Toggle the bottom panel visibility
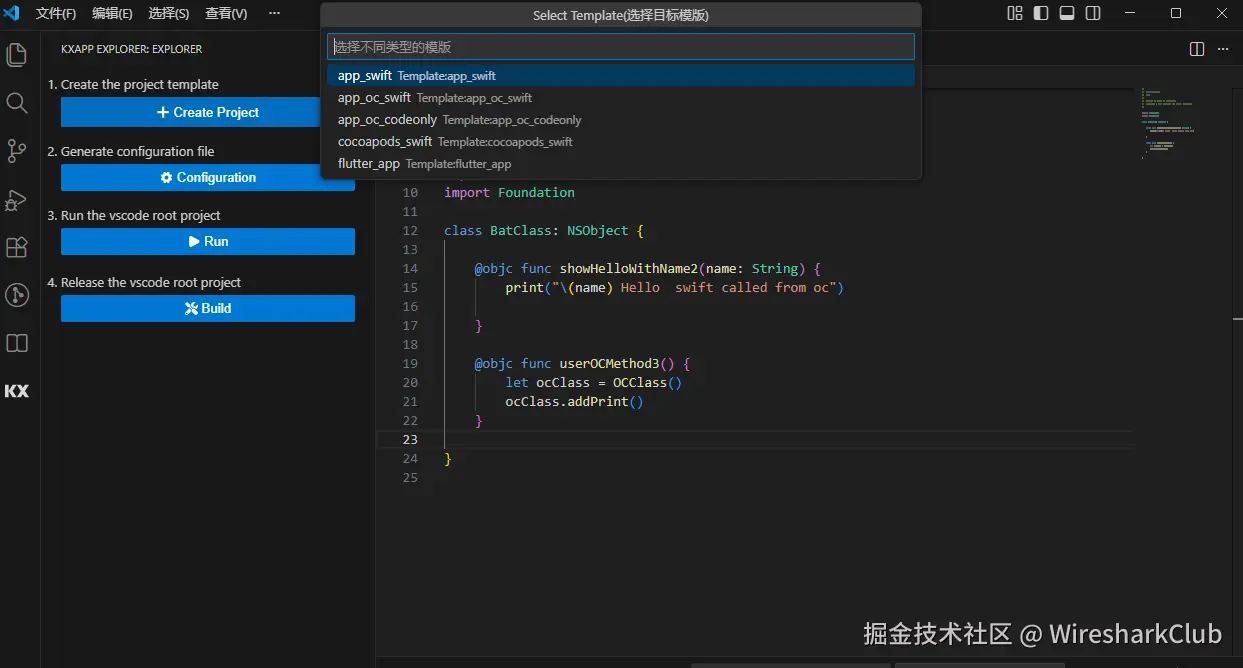This screenshot has height=668, width=1243. click(x=1067, y=14)
